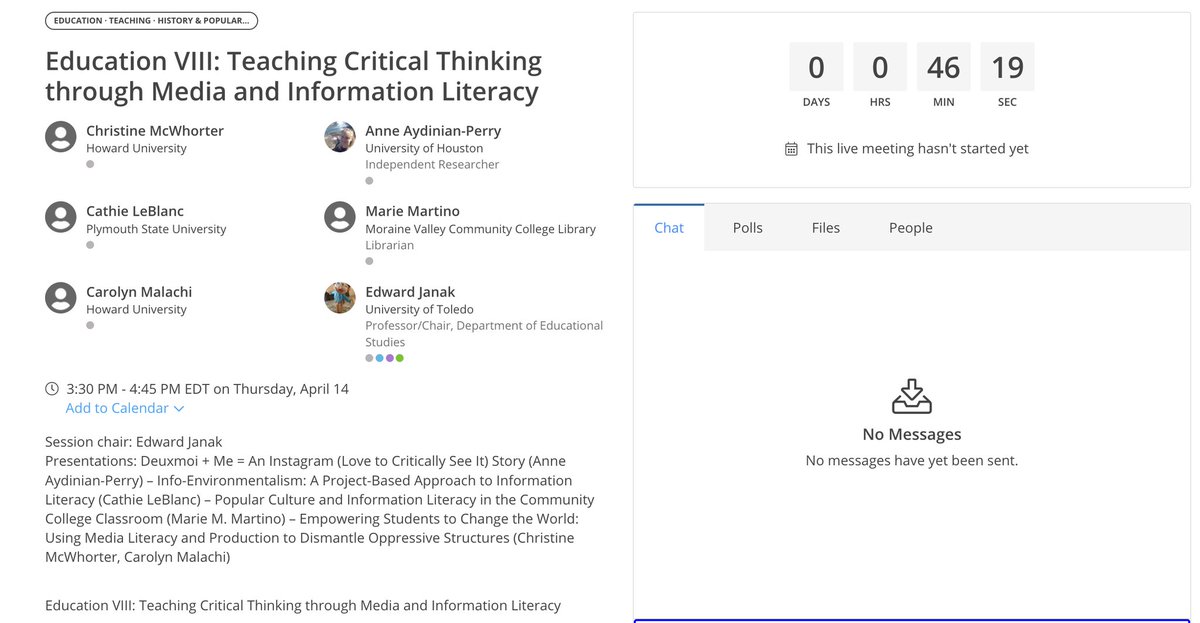
Task: Click the SEC countdown number box
Action: [x=1007, y=66]
